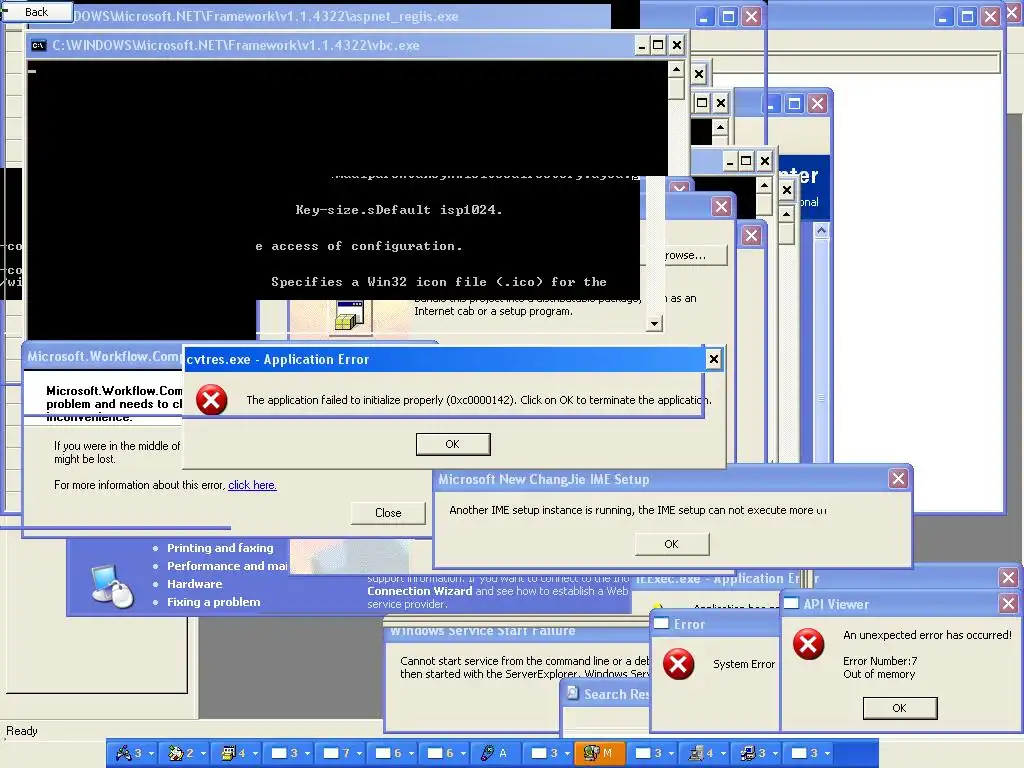Click scroll-down arrow below the Internet cab description
This screenshot has width=1024, height=768.
[654, 323]
